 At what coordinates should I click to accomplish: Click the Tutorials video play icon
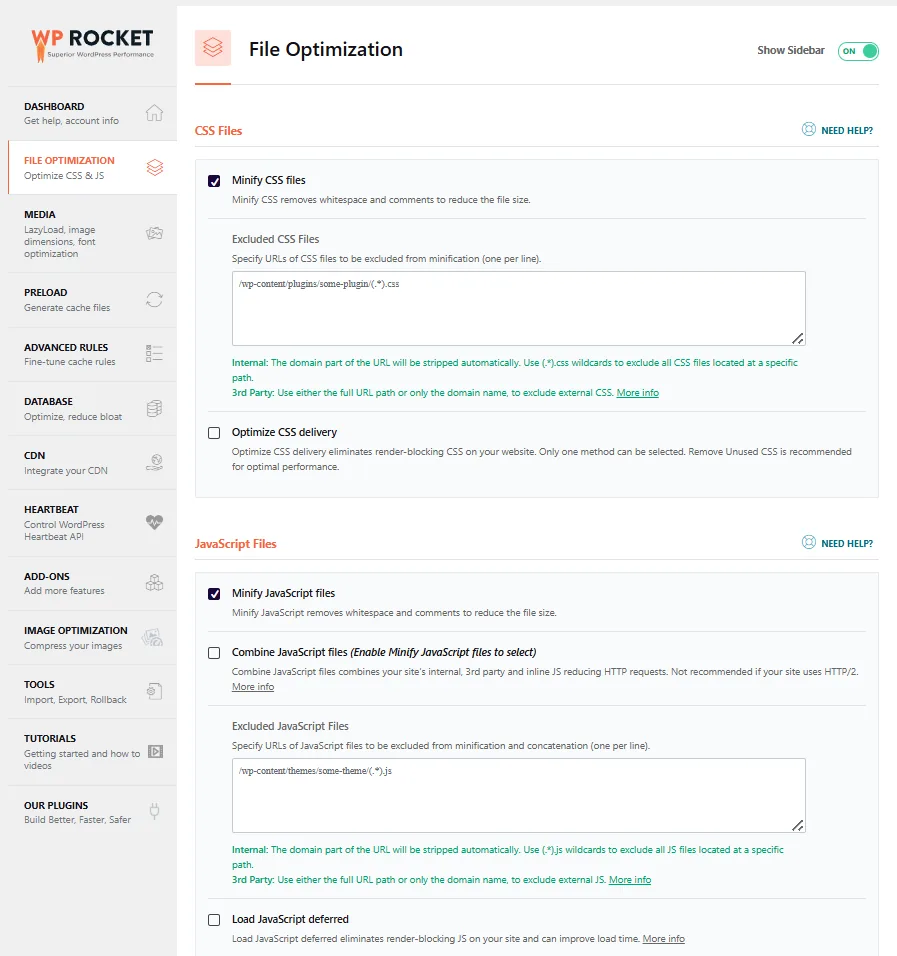pos(155,752)
